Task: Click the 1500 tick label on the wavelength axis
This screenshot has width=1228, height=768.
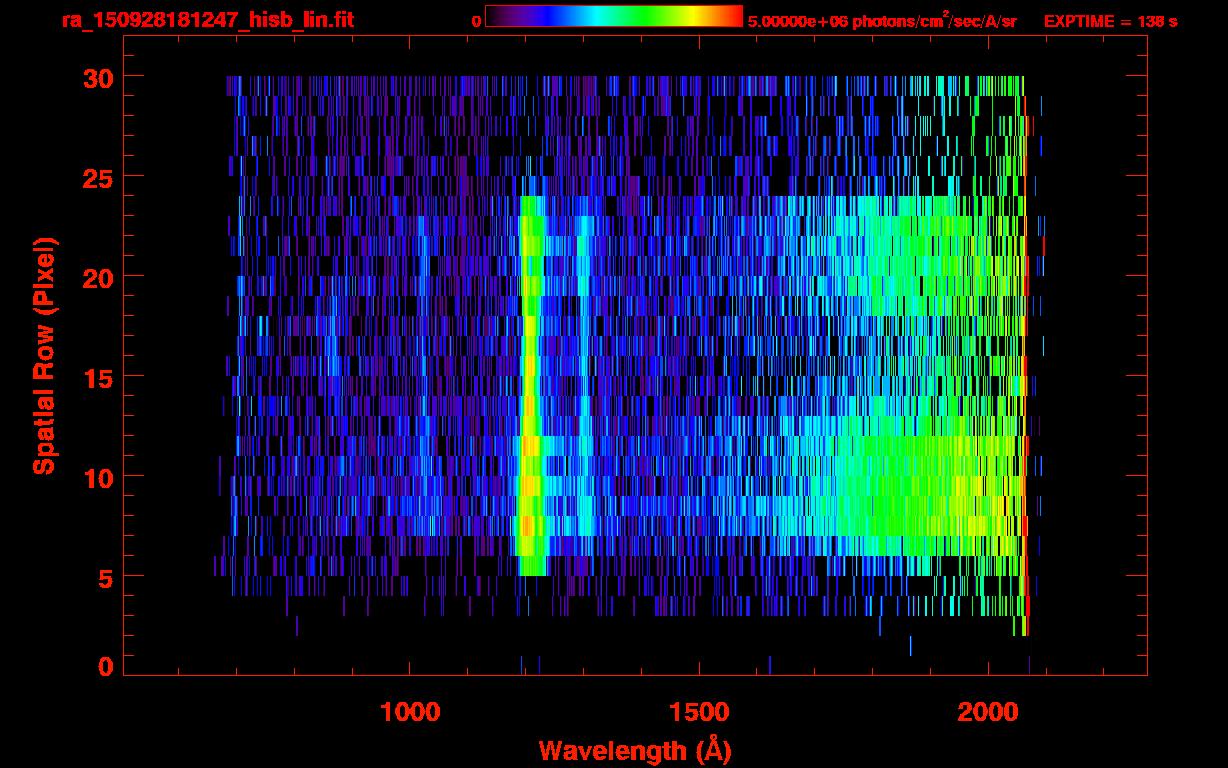Action: [x=699, y=712]
